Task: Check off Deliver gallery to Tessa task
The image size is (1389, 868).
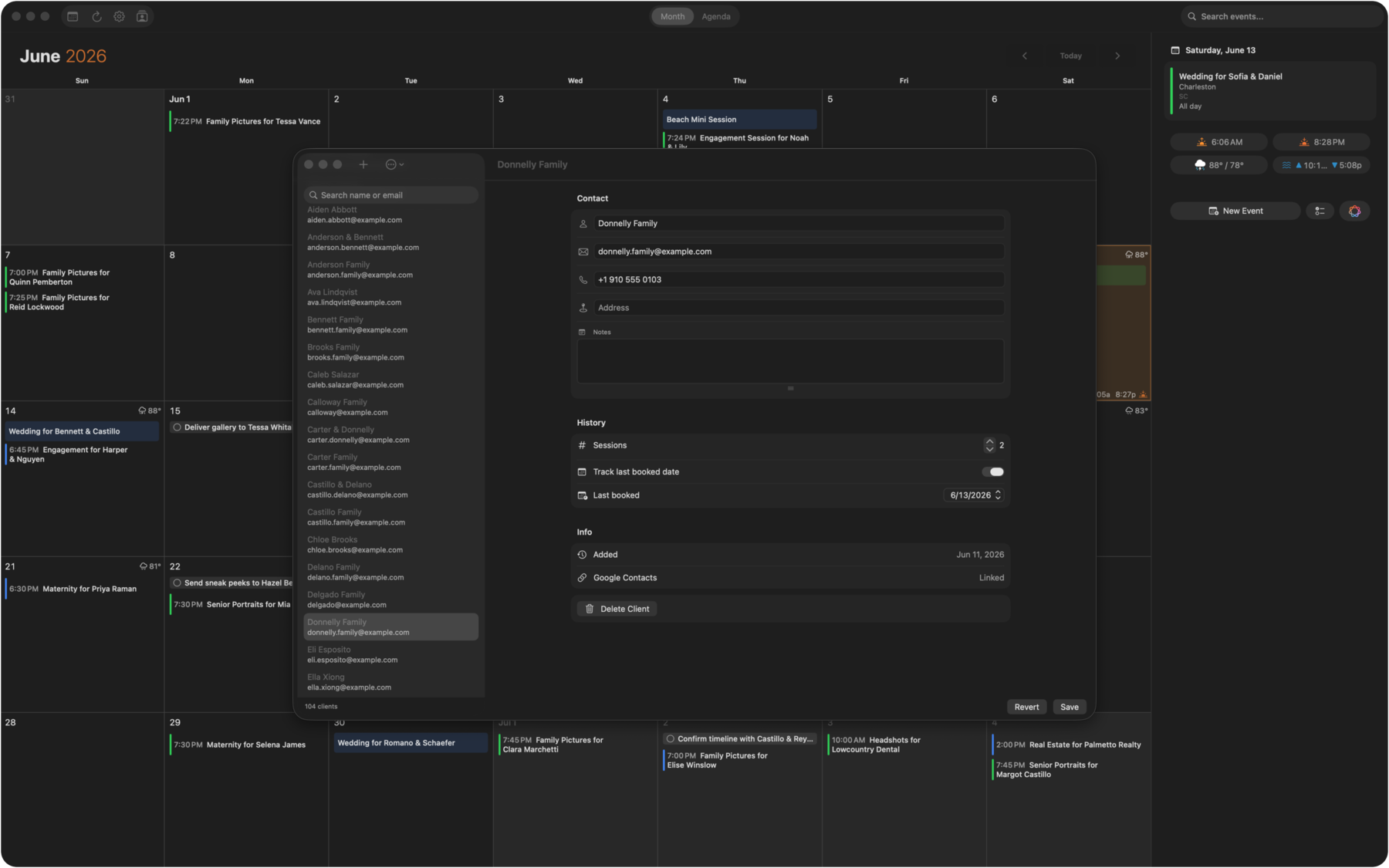Action: pos(177,427)
